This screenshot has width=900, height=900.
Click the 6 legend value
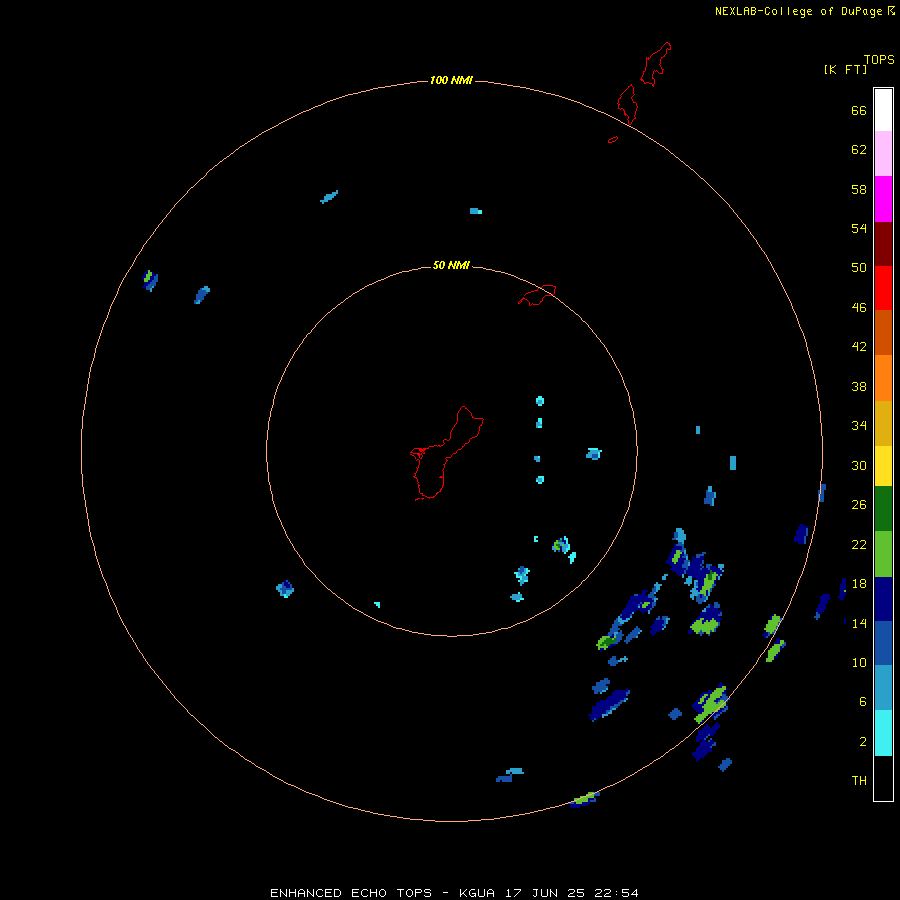coord(863,701)
